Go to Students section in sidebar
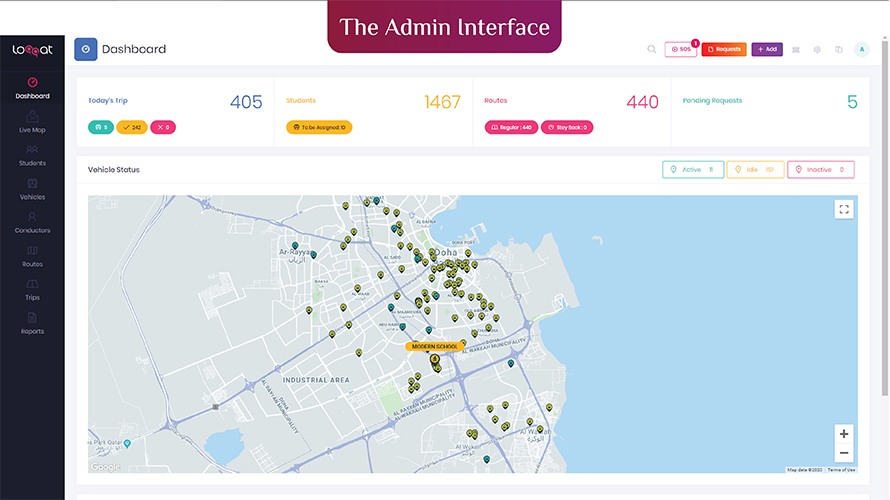890x500 pixels. [32, 155]
